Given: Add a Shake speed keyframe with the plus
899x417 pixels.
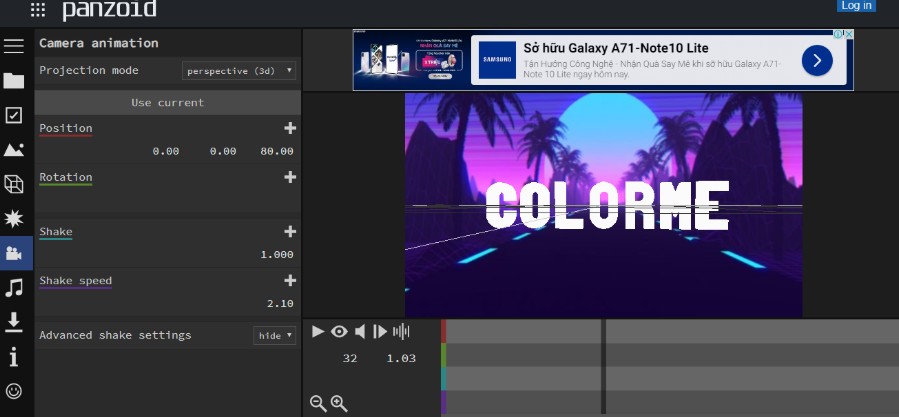Looking at the screenshot, I should [290, 280].
